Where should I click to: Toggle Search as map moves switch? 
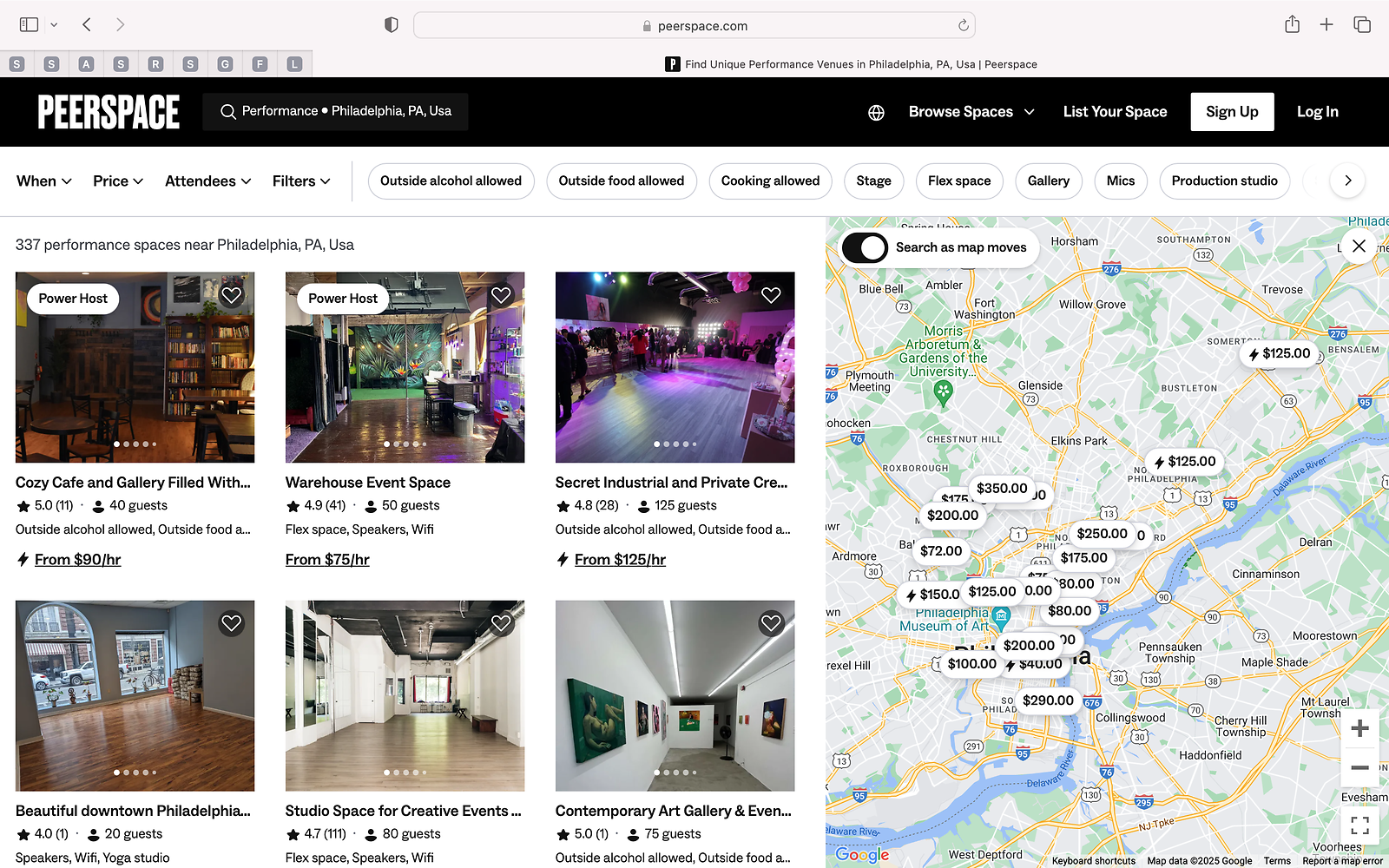pos(864,247)
